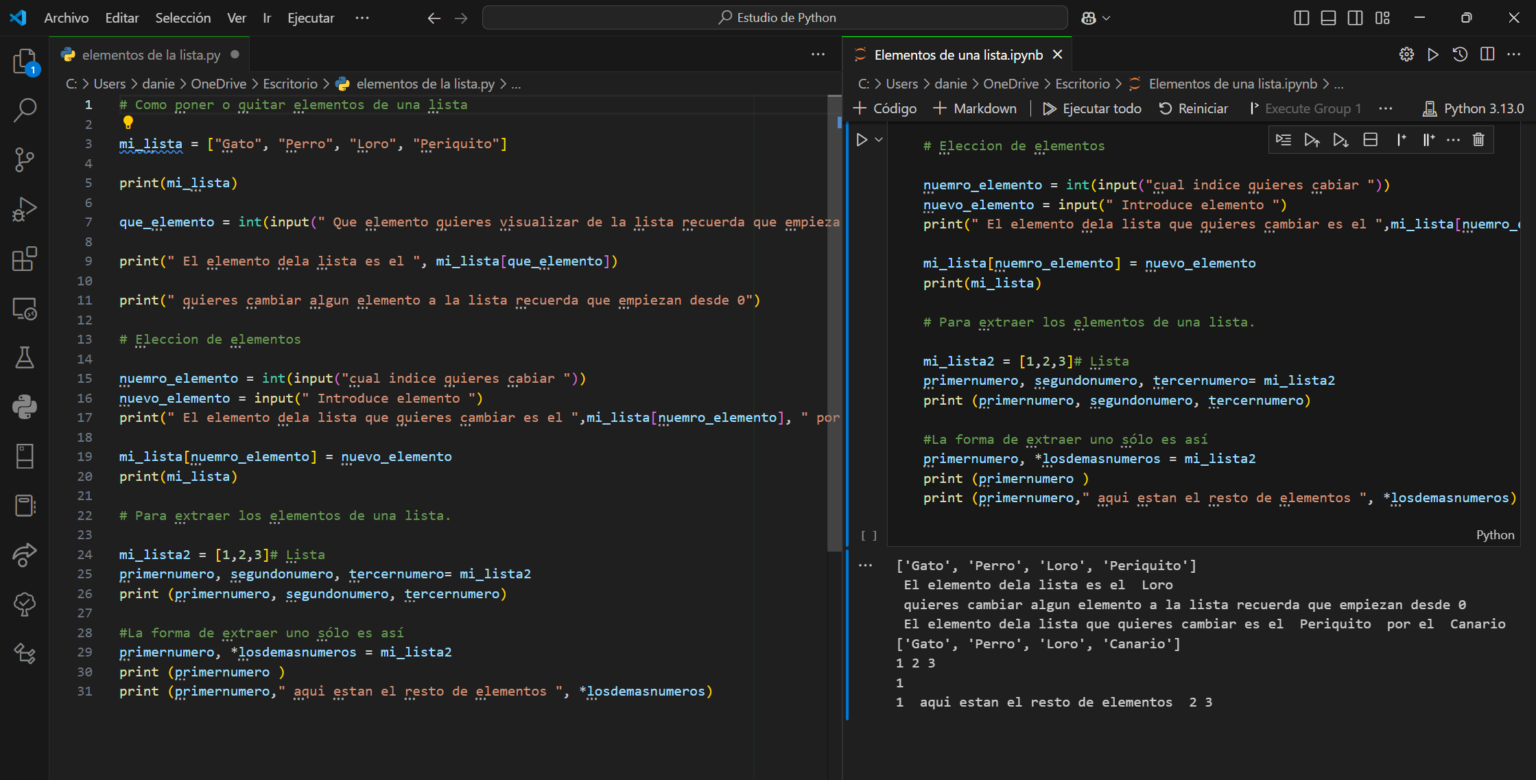Click the lightbulb code action on line 2
1536x780 pixels.
coord(128,124)
